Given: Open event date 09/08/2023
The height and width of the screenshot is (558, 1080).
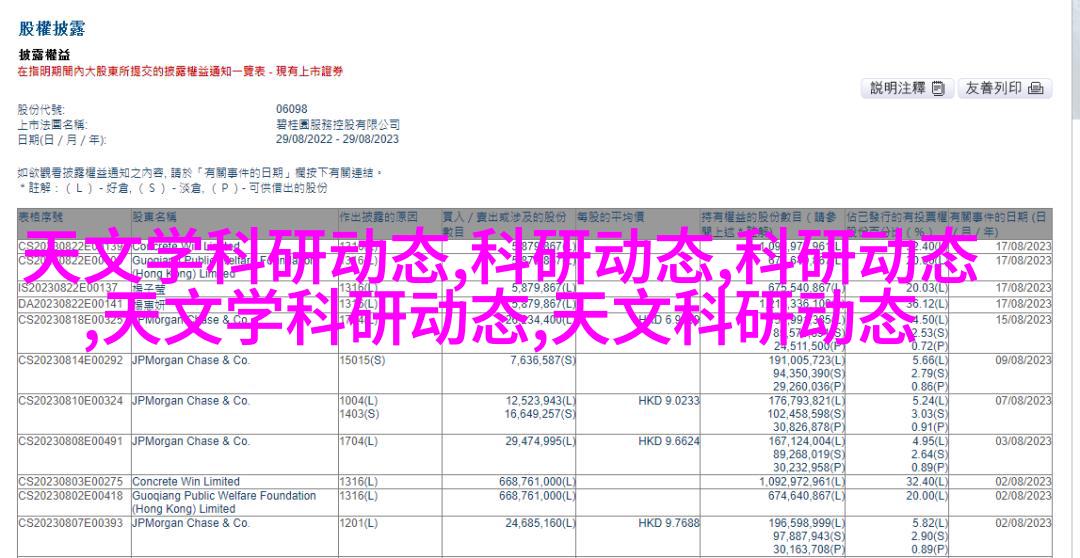Looking at the screenshot, I should (1023, 360).
